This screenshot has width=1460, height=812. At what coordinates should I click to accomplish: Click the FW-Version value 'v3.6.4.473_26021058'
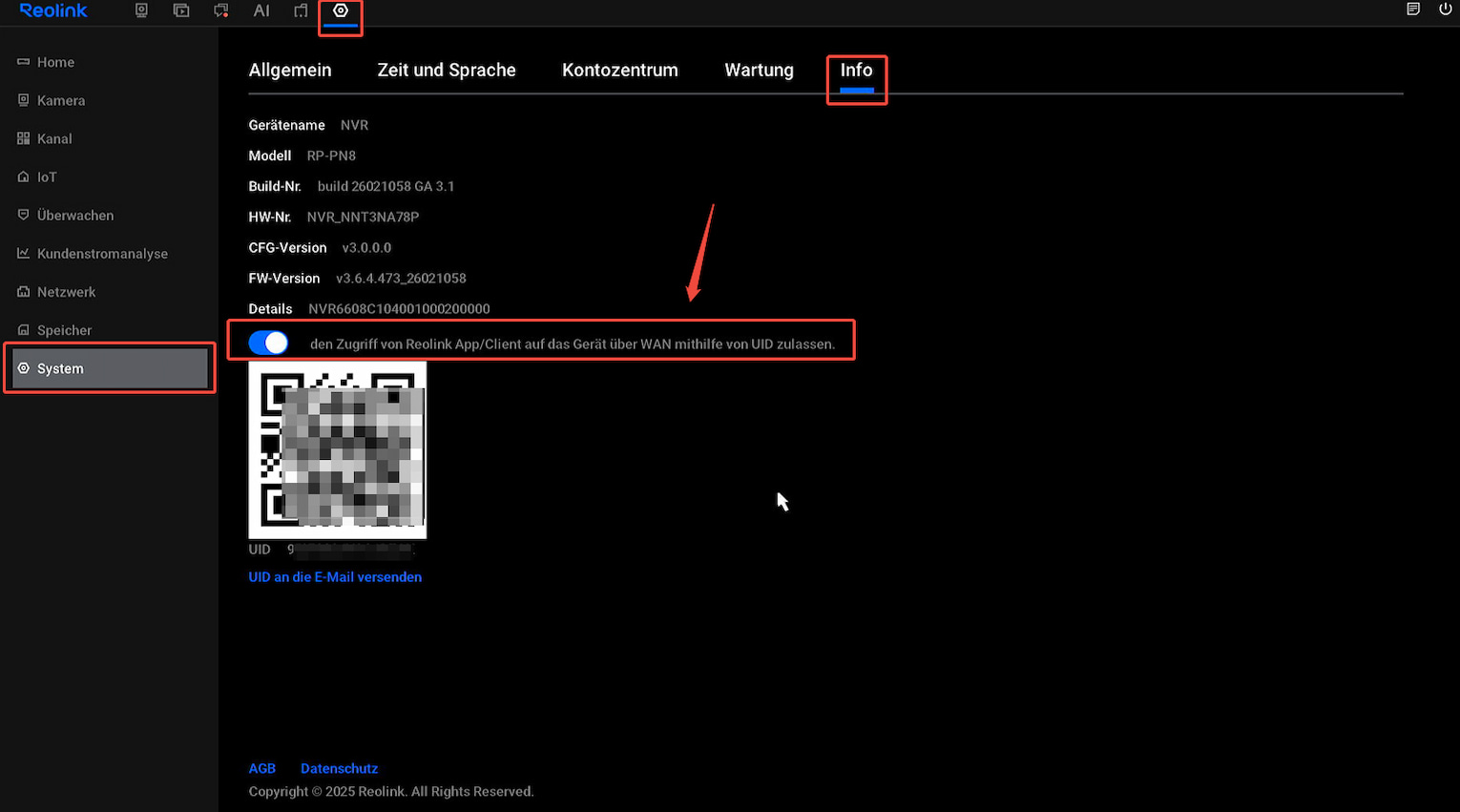click(x=401, y=278)
